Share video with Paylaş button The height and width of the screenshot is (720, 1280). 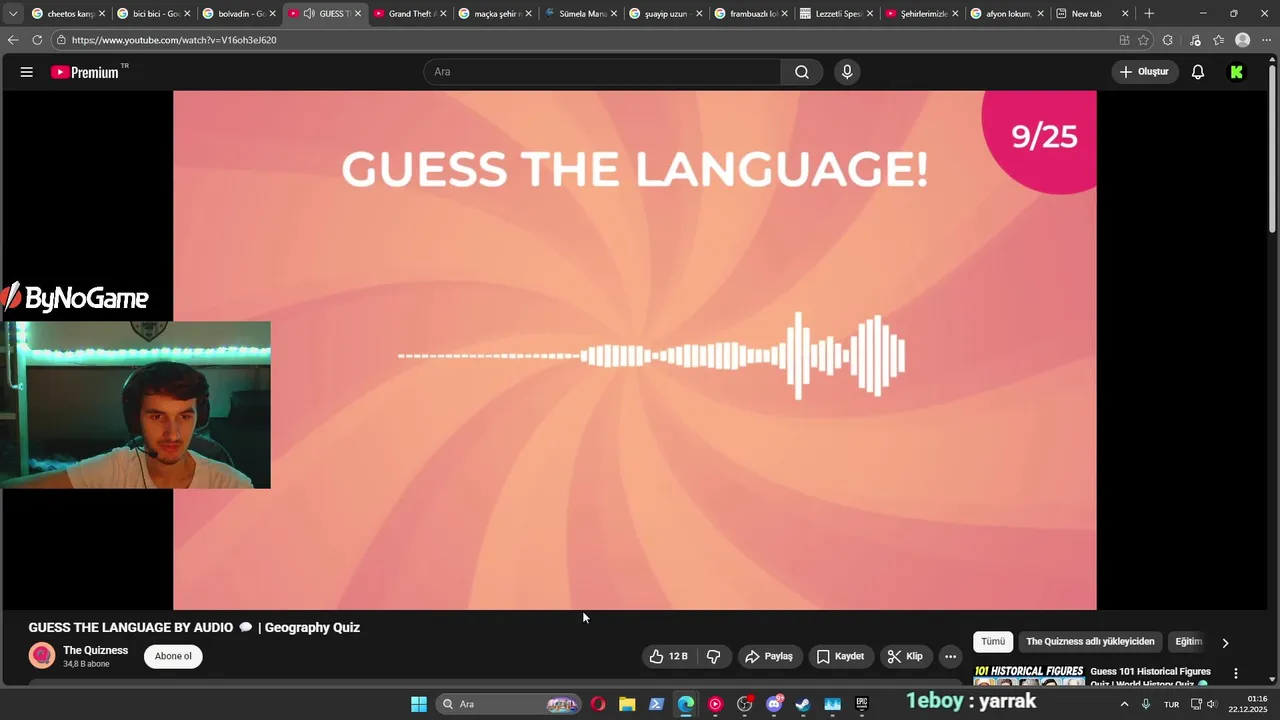[769, 656]
